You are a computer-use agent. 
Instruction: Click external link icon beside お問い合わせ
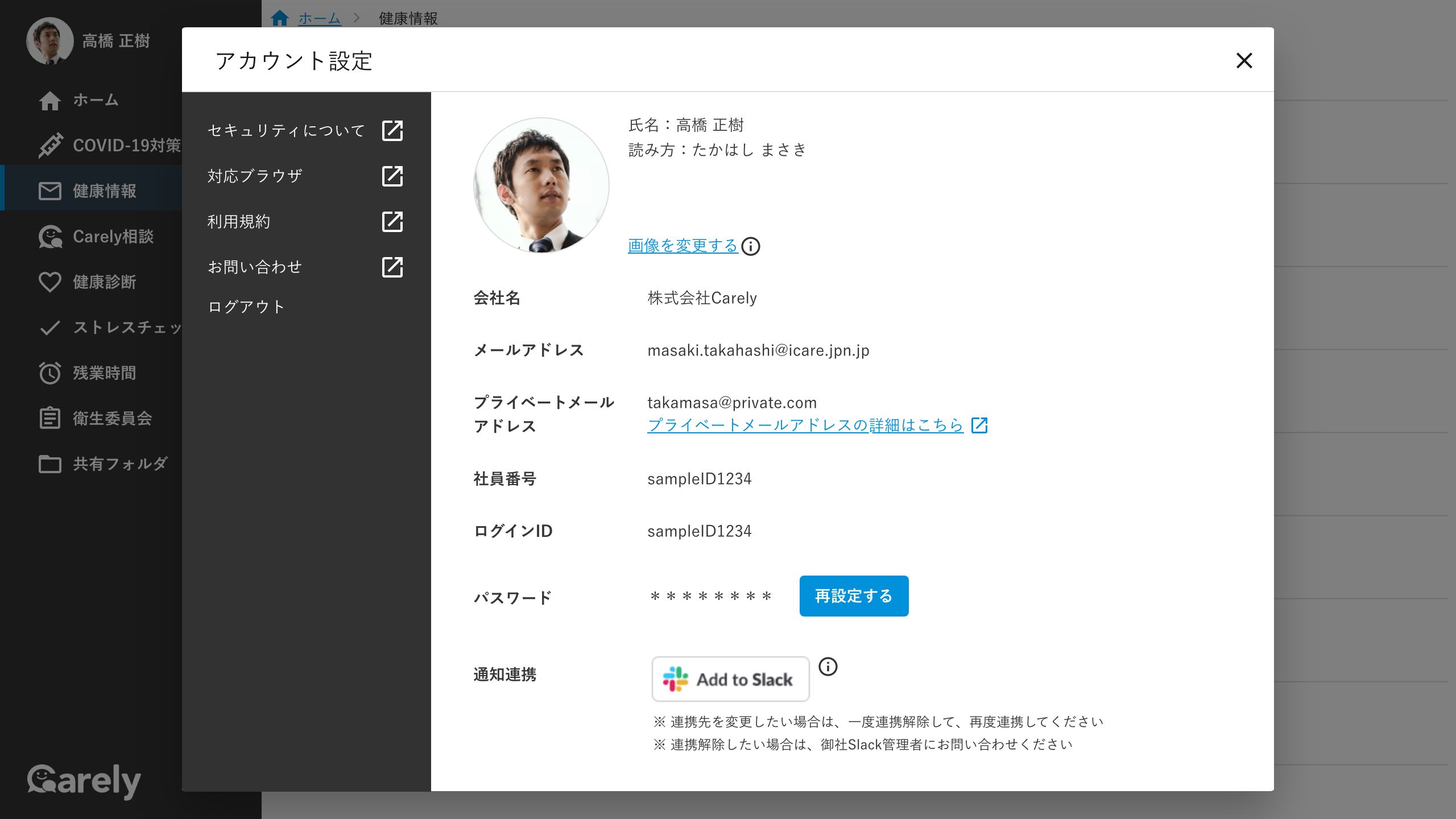[392, 267]
